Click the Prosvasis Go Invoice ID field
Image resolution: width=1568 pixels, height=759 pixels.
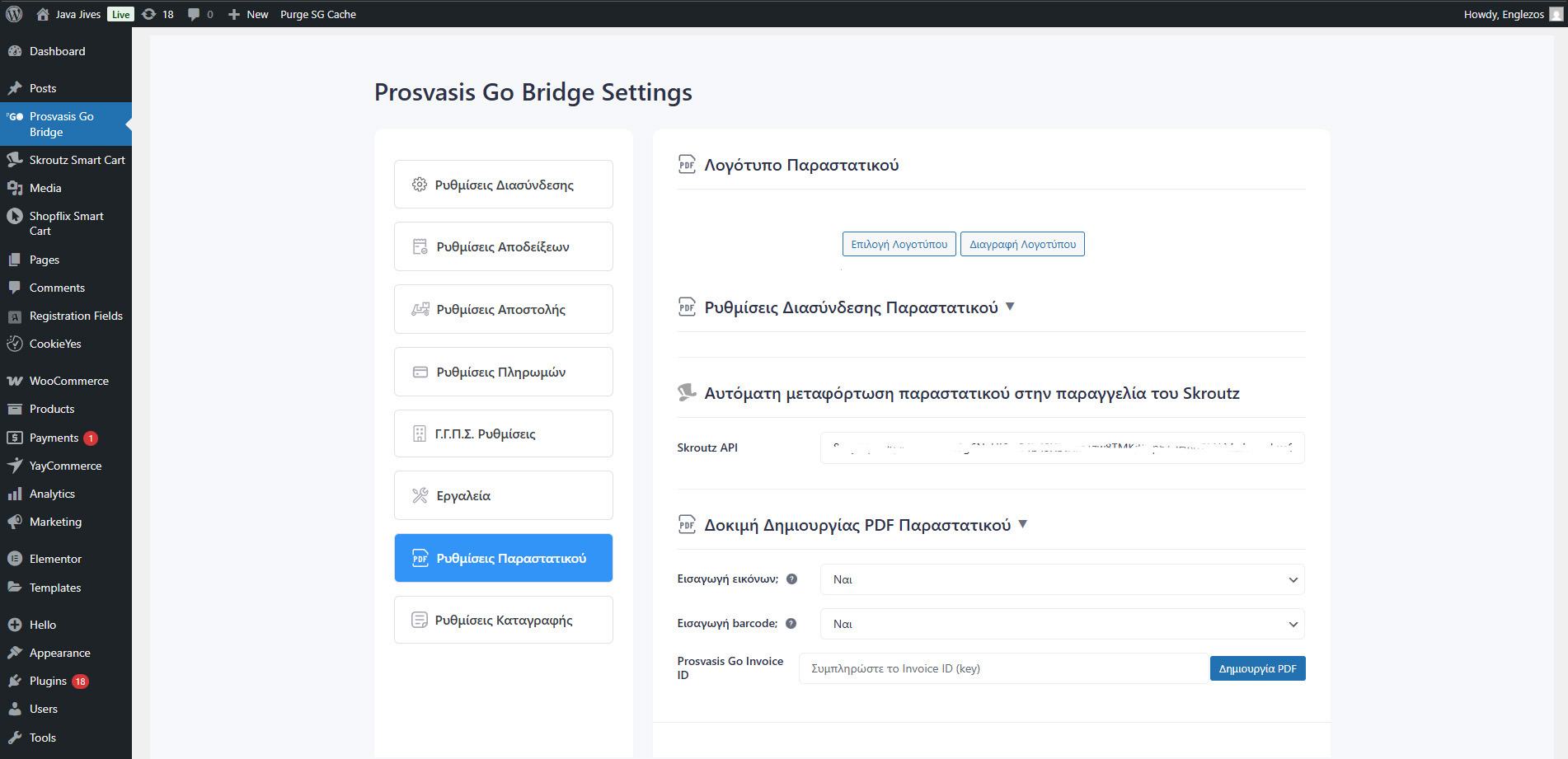(x=1003, y=668)
